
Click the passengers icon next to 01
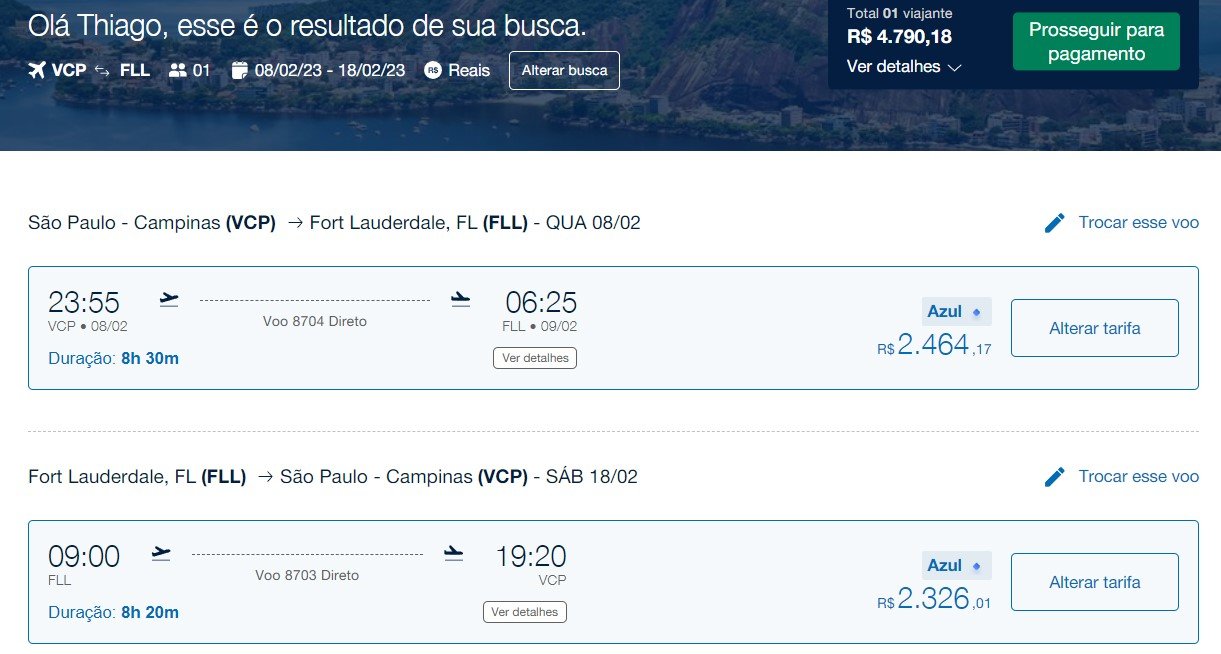point(178,71)
